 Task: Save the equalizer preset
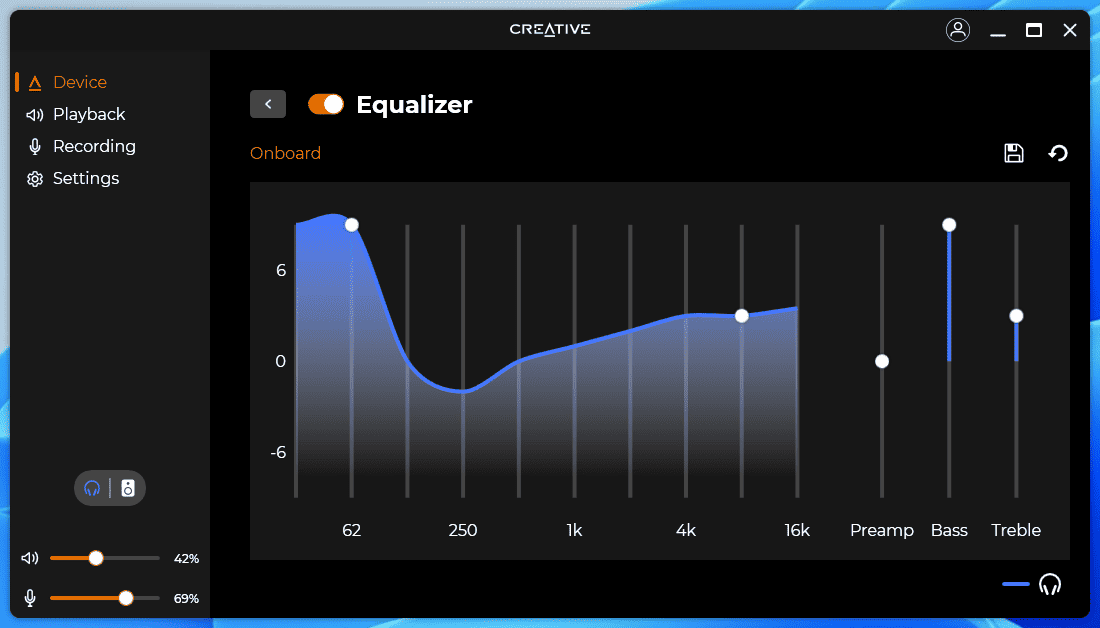1014,153
